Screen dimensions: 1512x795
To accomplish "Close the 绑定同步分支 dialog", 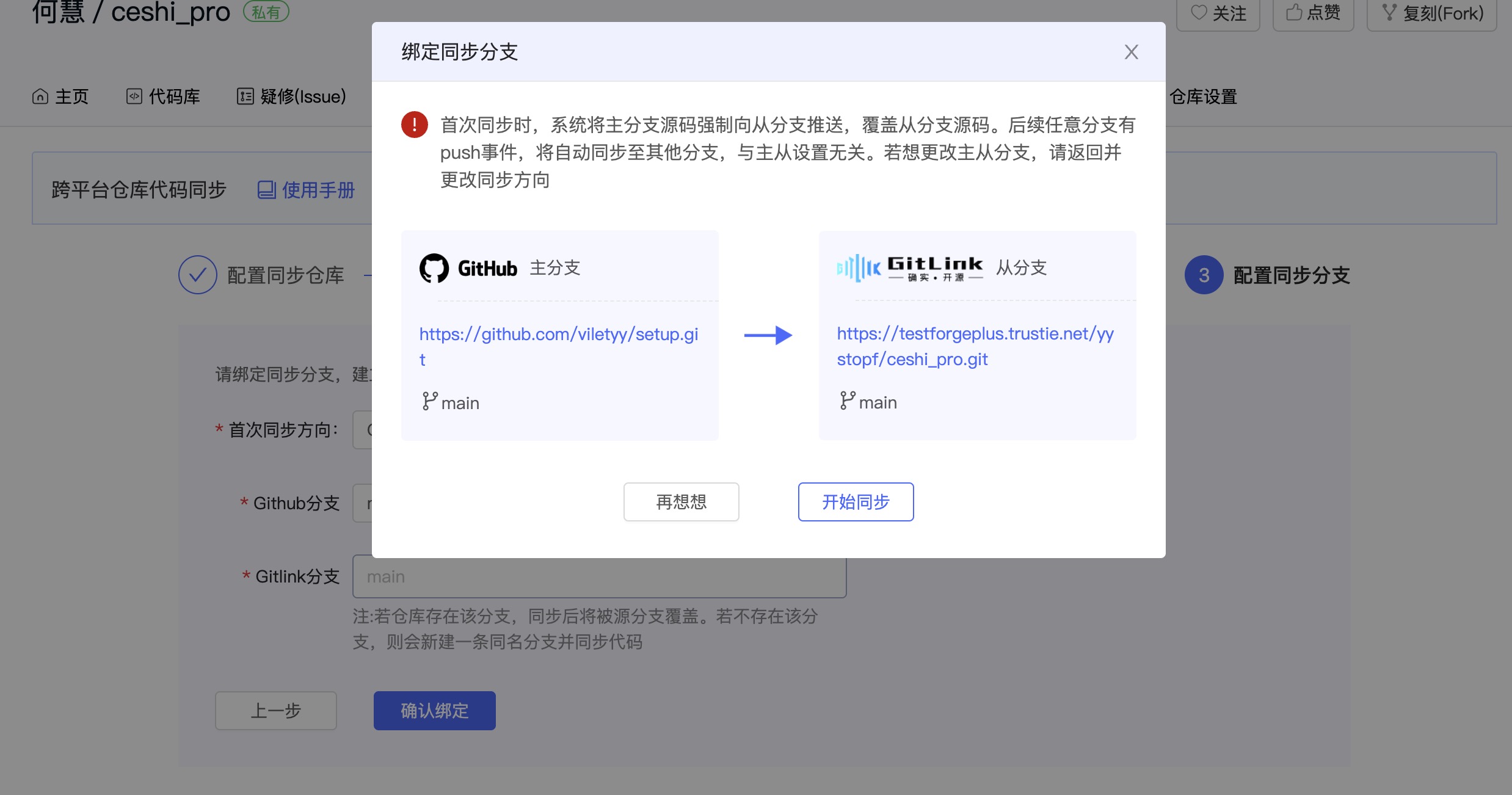I will [1131, 53].
